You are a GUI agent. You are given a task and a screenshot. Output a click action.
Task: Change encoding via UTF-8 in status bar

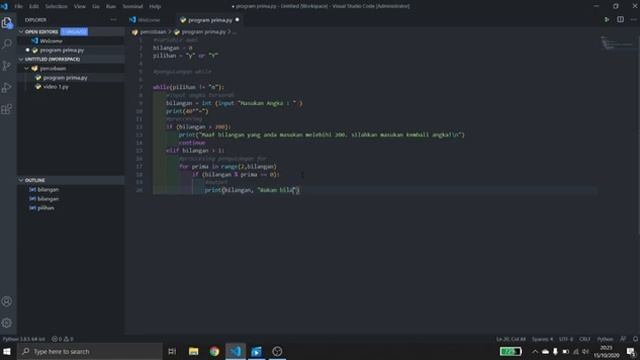point(566,339)
